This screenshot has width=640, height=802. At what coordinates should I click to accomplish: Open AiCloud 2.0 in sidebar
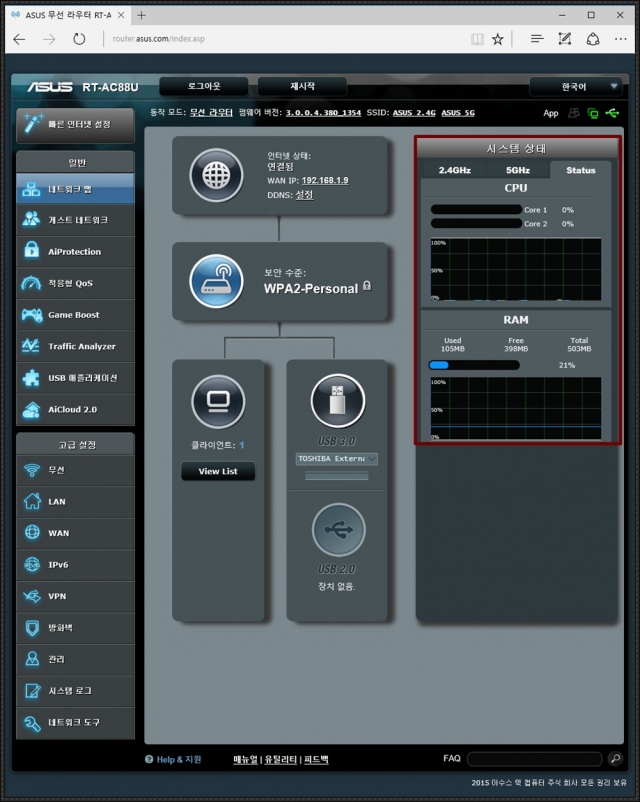coord(75,409)
